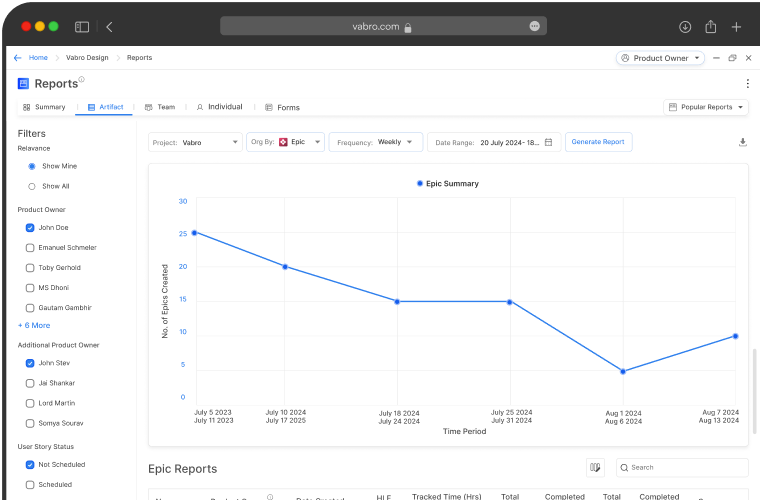Click the back arrow next to Home
760x500 pixels.
[18, 58]
